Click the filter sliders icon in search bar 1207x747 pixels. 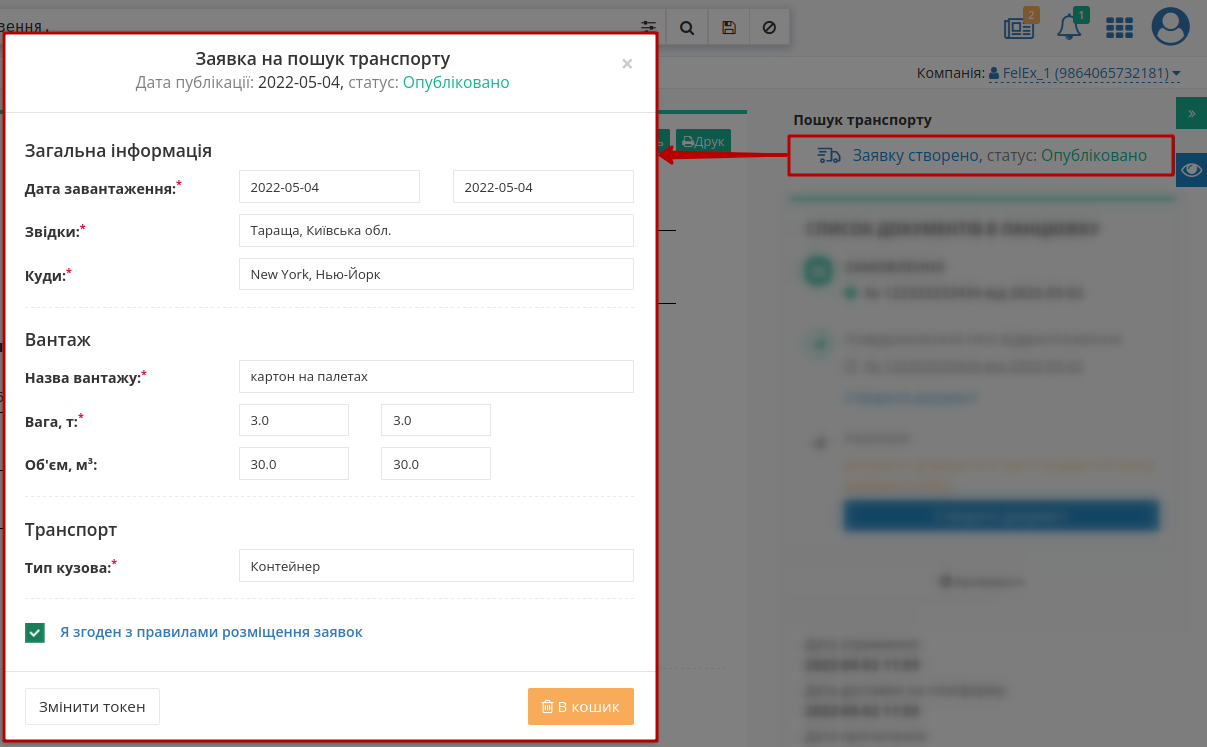pyautogui.click(x=649, y=27)
